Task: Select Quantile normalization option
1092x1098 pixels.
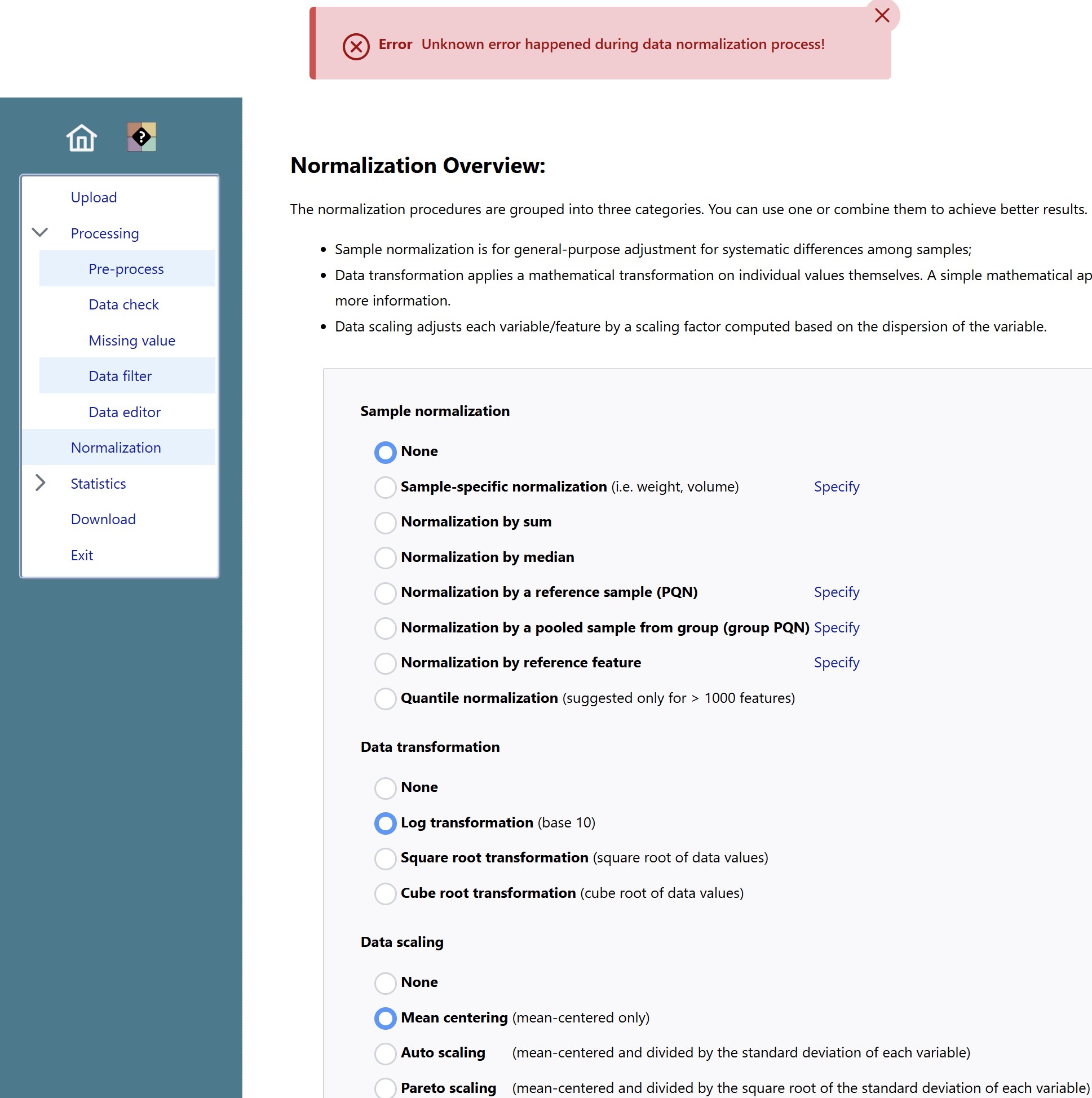Action: click(x=385, y=698)
